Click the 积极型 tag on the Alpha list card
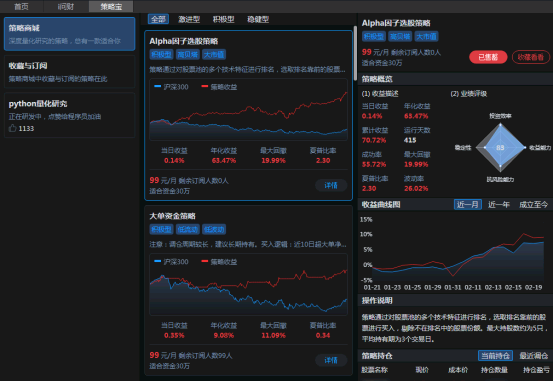Image resolution: width=554 pixels, height=381 pixels. point(161,54)
